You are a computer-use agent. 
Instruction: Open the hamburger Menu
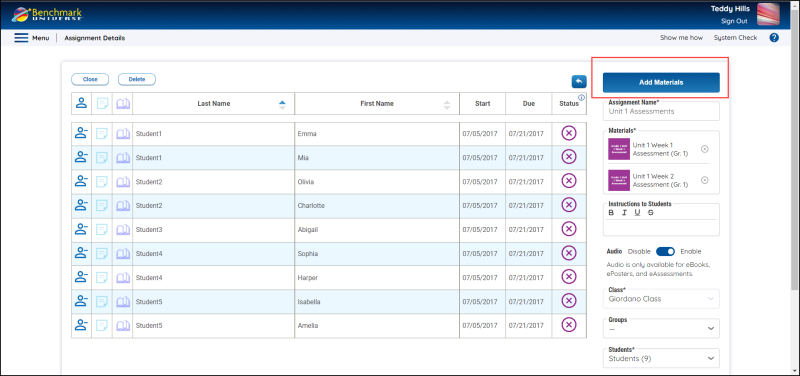point(32,38)
